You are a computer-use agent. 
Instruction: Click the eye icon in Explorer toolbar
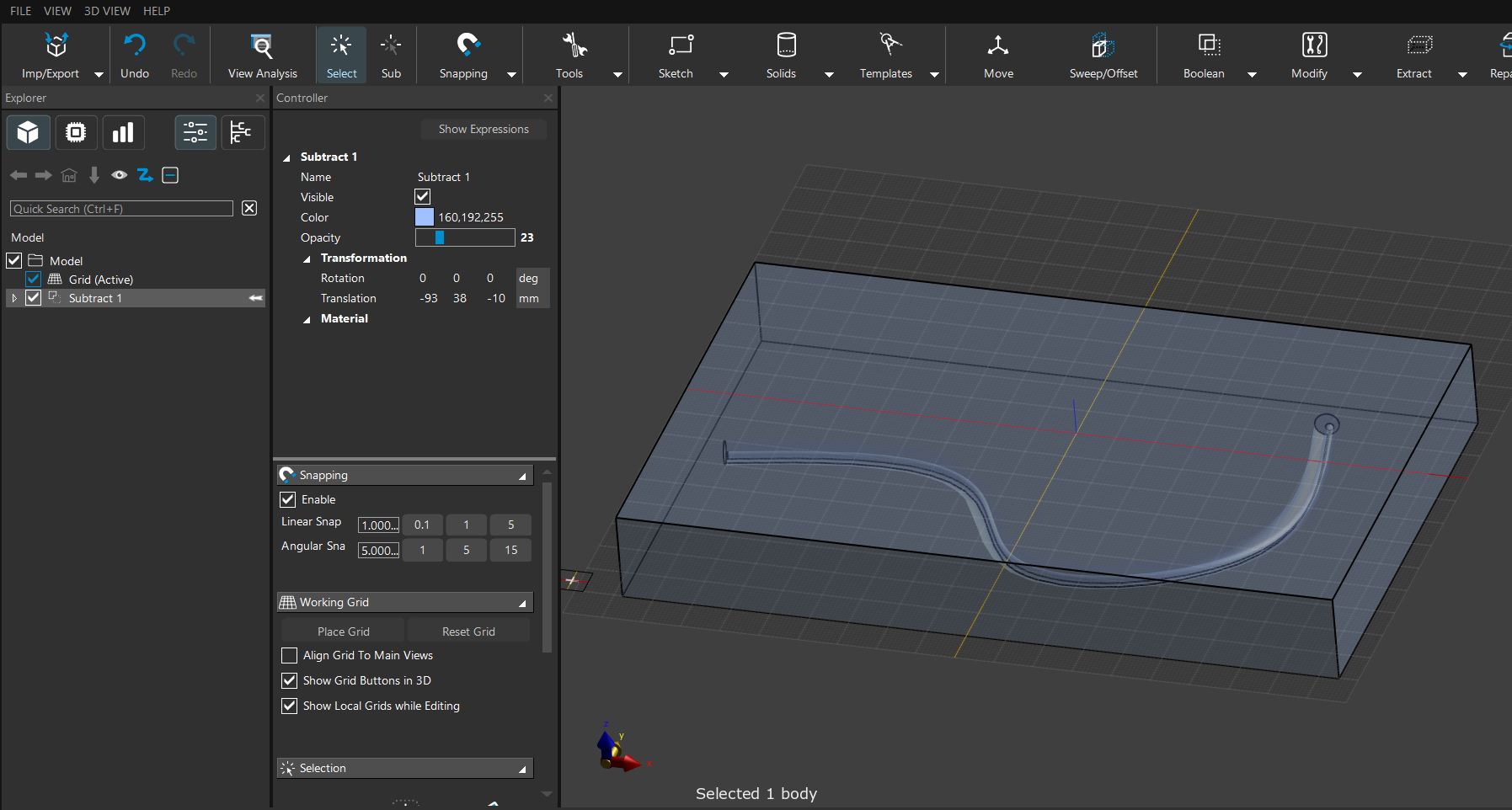120,175
